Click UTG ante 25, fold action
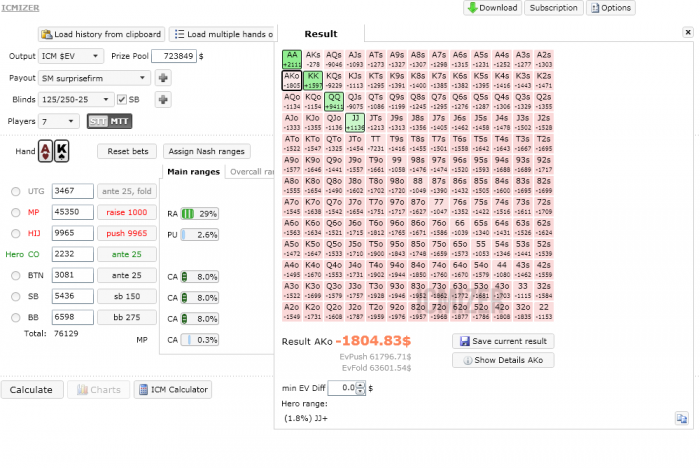The width and height of the screenshot is (700, 468). 127,191
